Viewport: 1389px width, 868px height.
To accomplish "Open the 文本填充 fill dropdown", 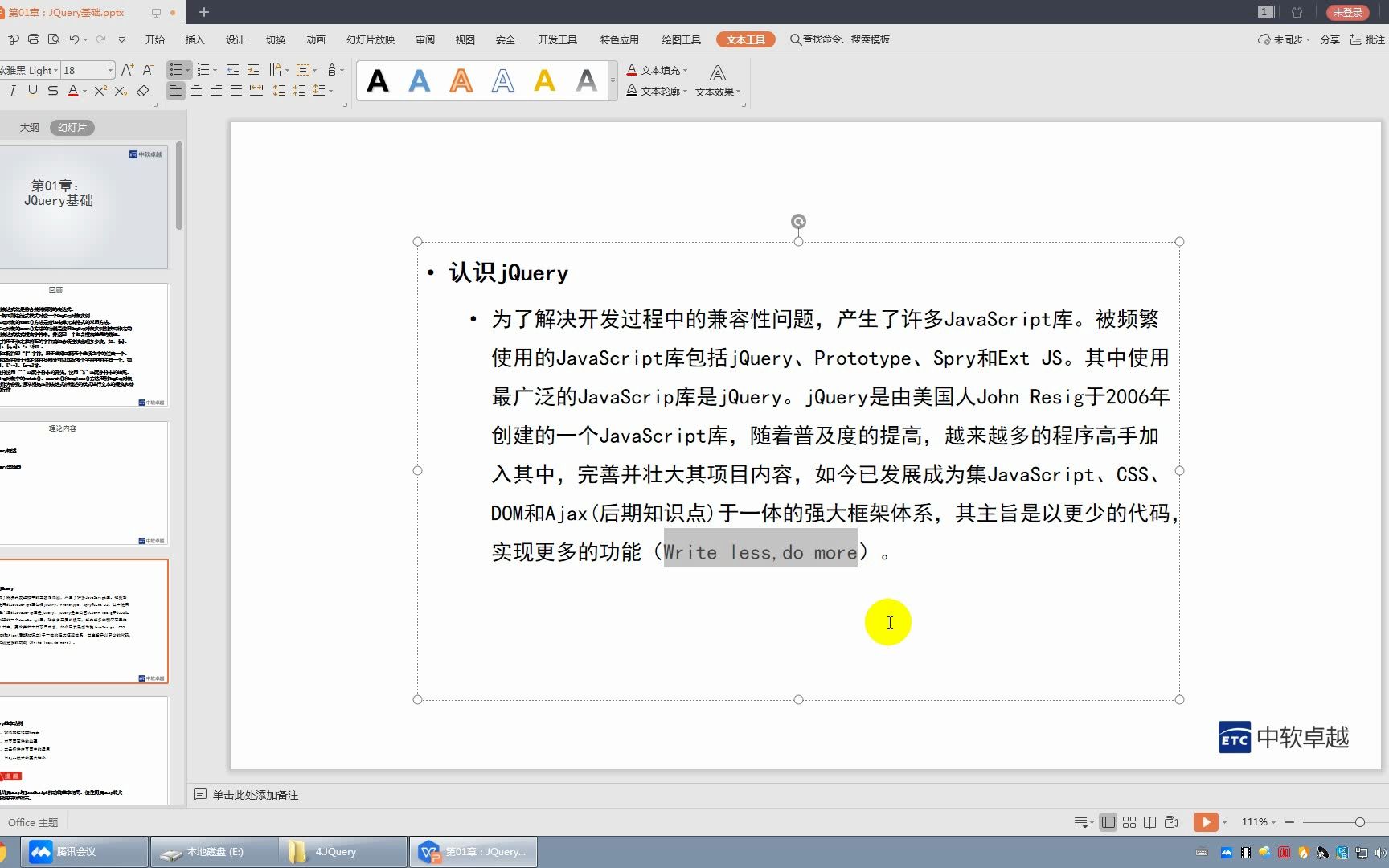I will tap(658, 71).
